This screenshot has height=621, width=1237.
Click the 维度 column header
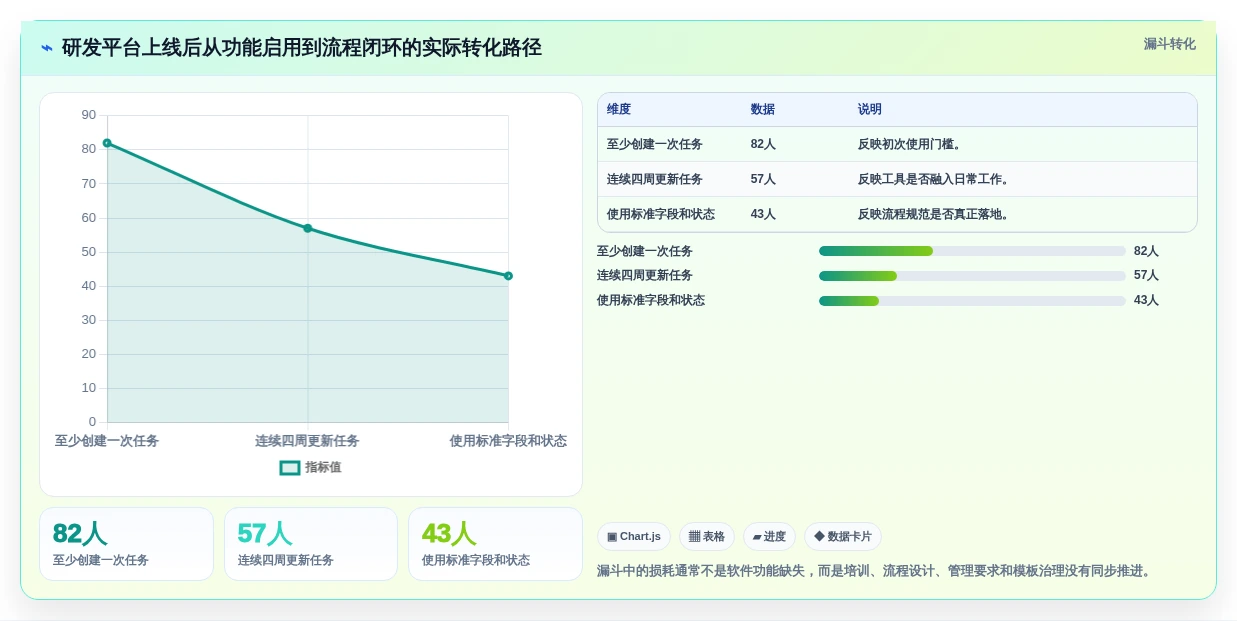(x=619, y=109)
